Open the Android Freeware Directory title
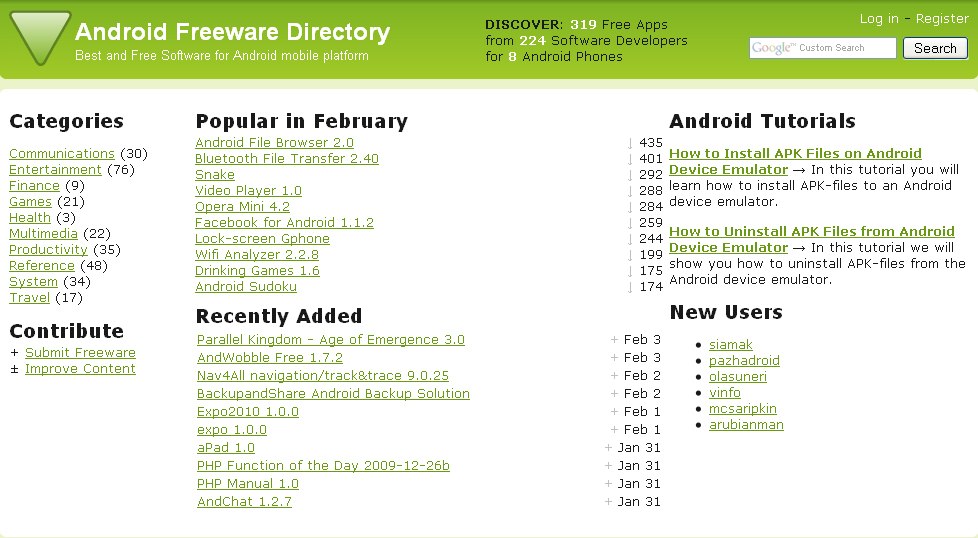The height and width of the screenshot is (538, 978). tap(232, 31)
